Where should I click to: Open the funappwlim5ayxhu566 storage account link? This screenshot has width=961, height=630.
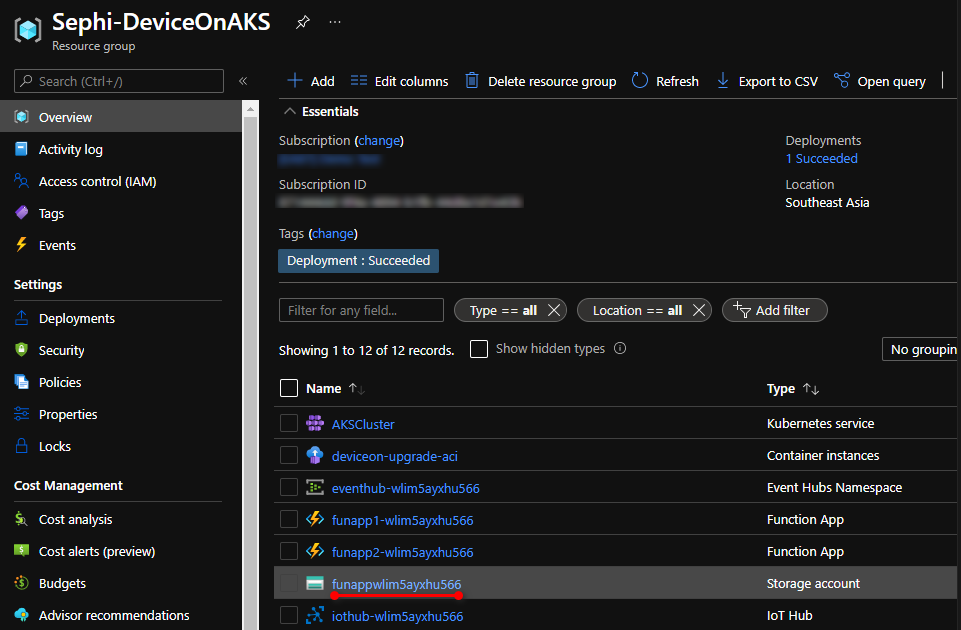click(396, 584)
